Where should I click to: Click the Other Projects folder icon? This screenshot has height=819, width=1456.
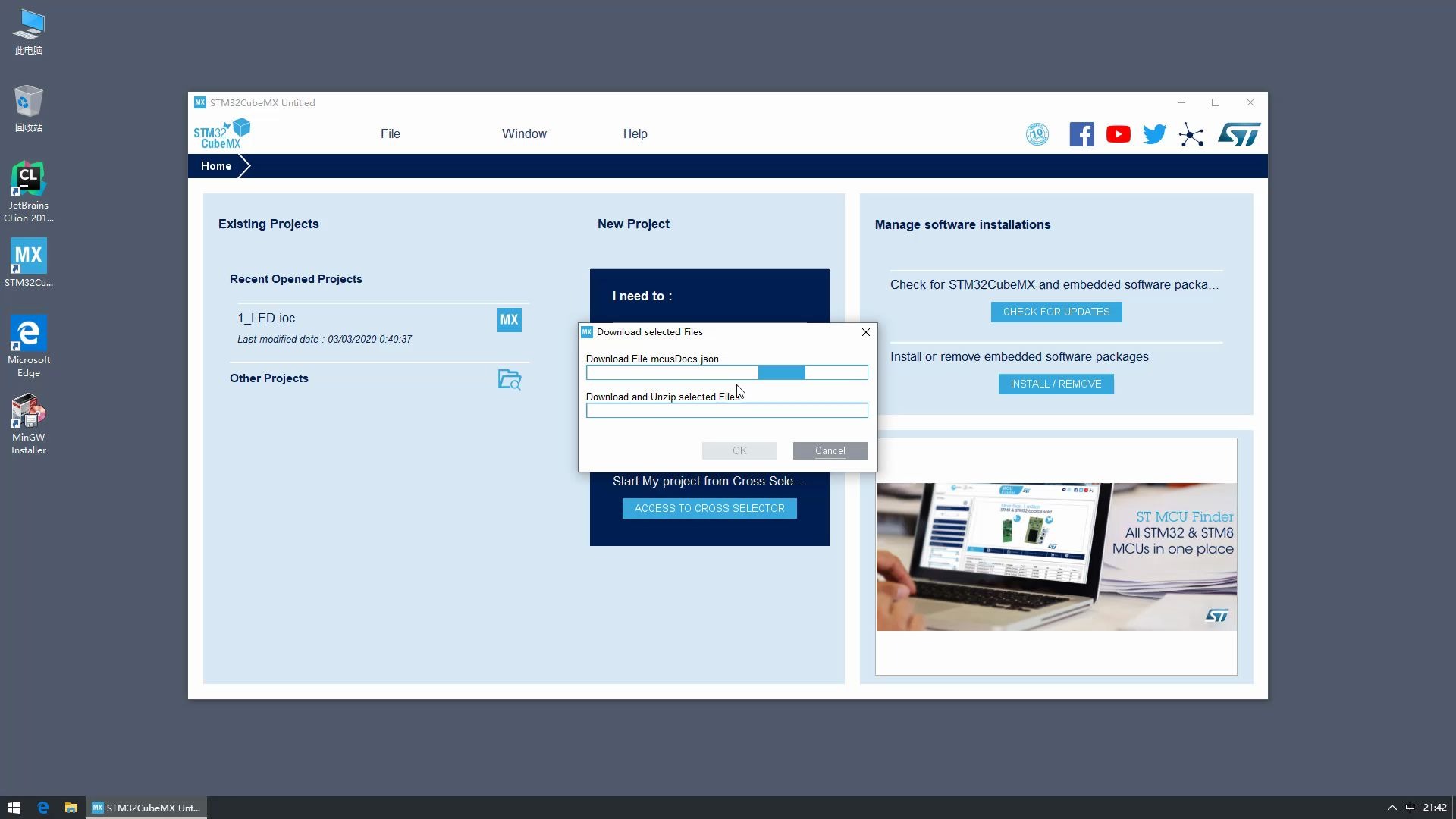(510, 380)
